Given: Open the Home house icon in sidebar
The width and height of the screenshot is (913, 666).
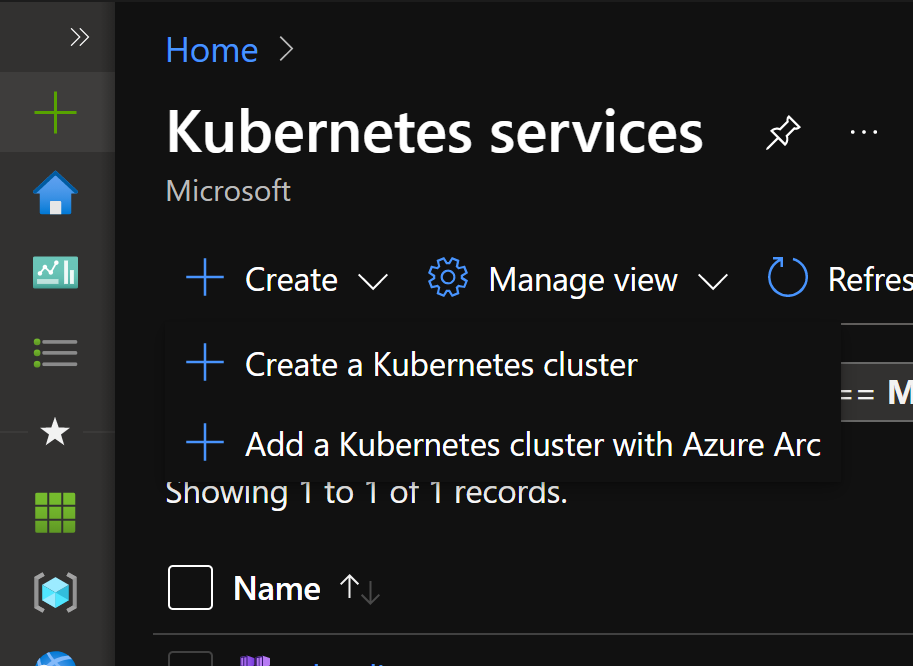Looking at the screenshot, I should tap(55, 193).
